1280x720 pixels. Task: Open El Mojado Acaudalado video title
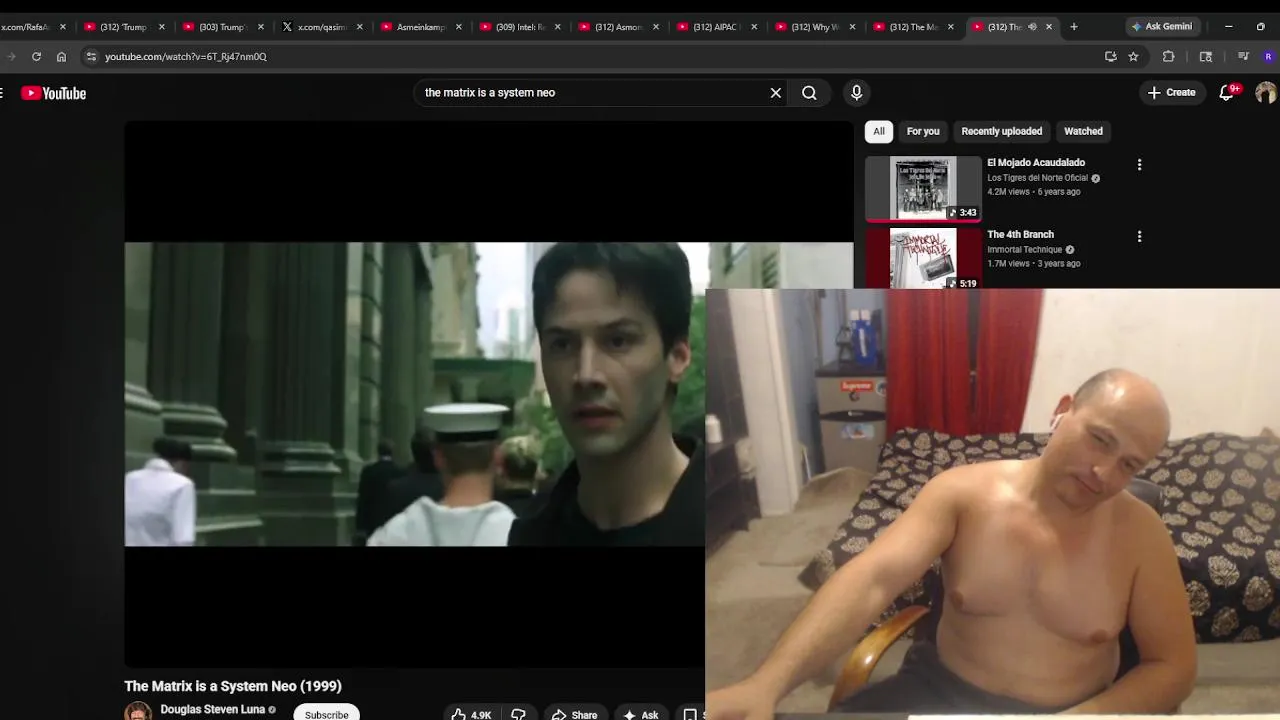click(1036, 163)
